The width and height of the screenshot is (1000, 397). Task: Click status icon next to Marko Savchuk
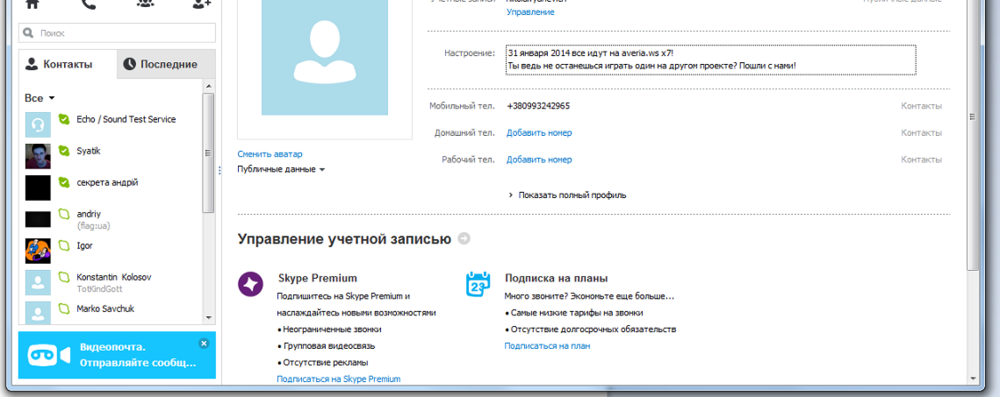click(x=64, y=309)
